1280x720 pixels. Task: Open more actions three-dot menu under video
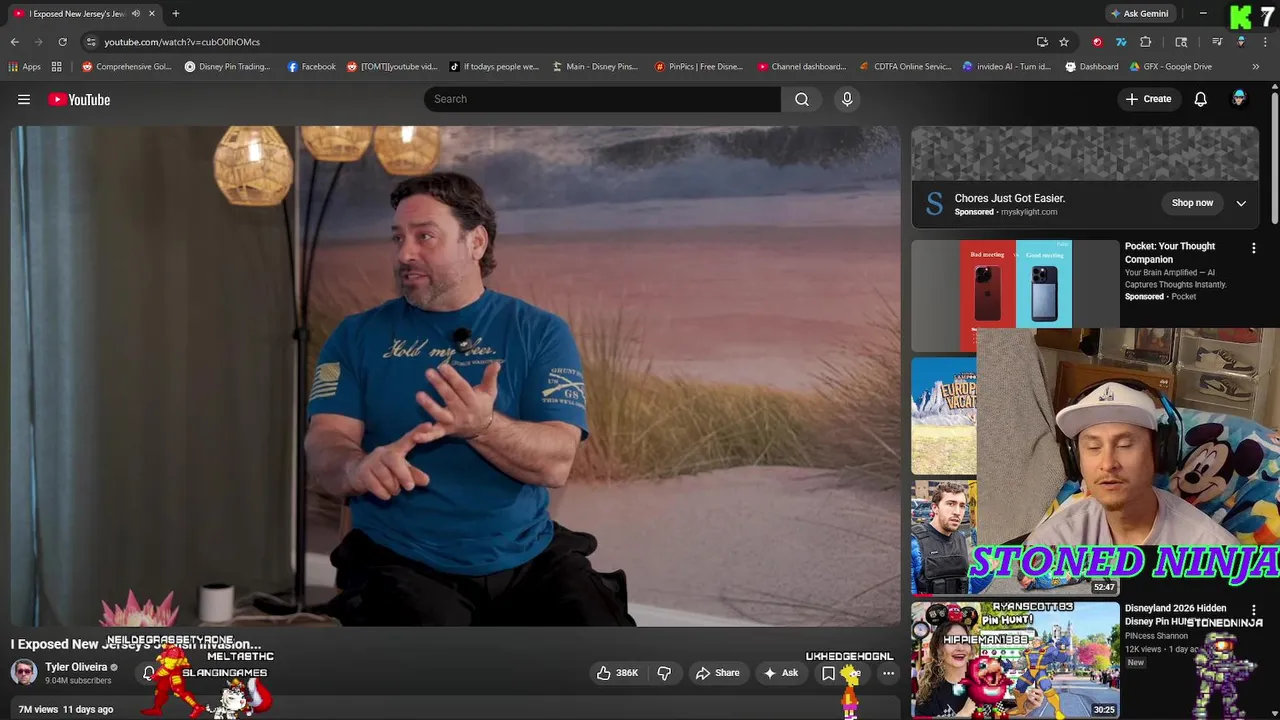click(x=888, y=673)
